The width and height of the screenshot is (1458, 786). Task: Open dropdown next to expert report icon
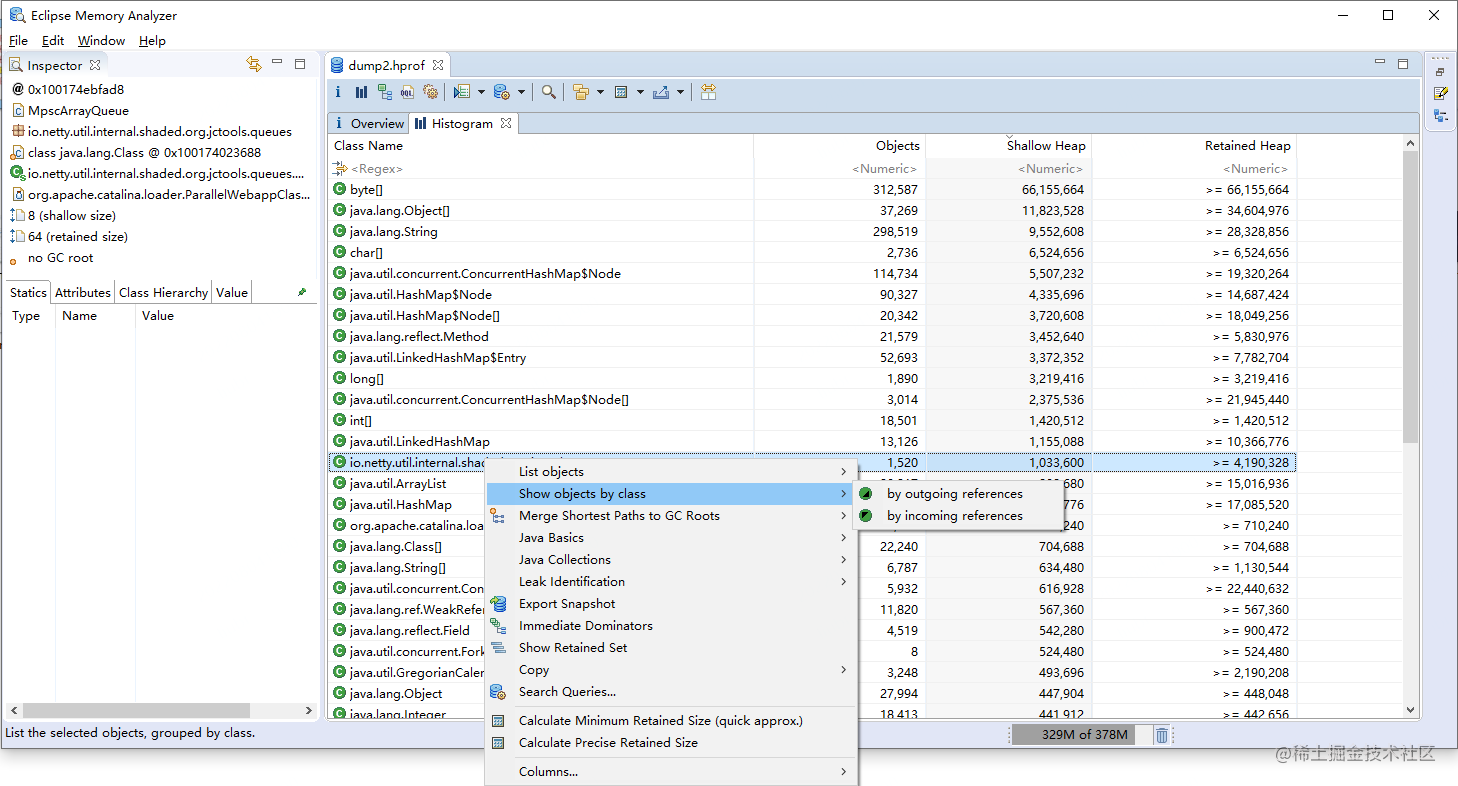(x=481, y=92)
